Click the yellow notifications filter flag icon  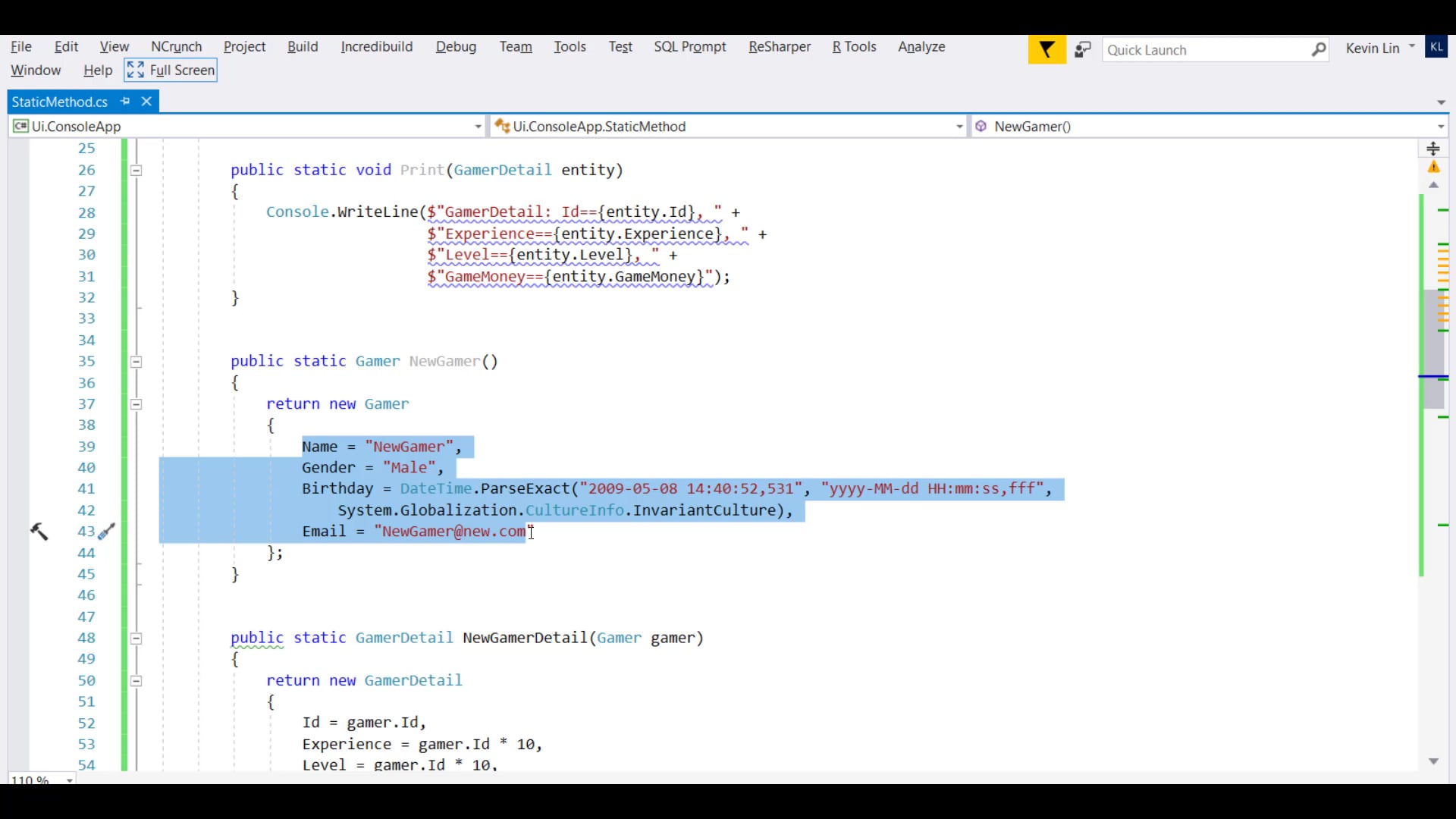coord(1046,50)
